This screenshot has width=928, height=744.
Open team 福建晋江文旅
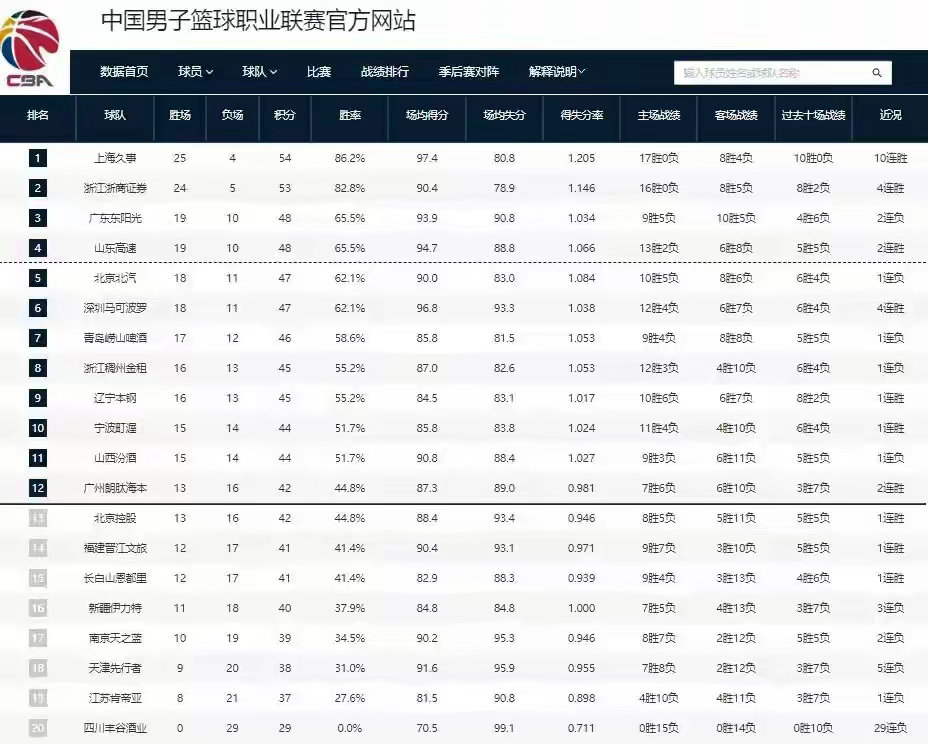tap(115, 548)
